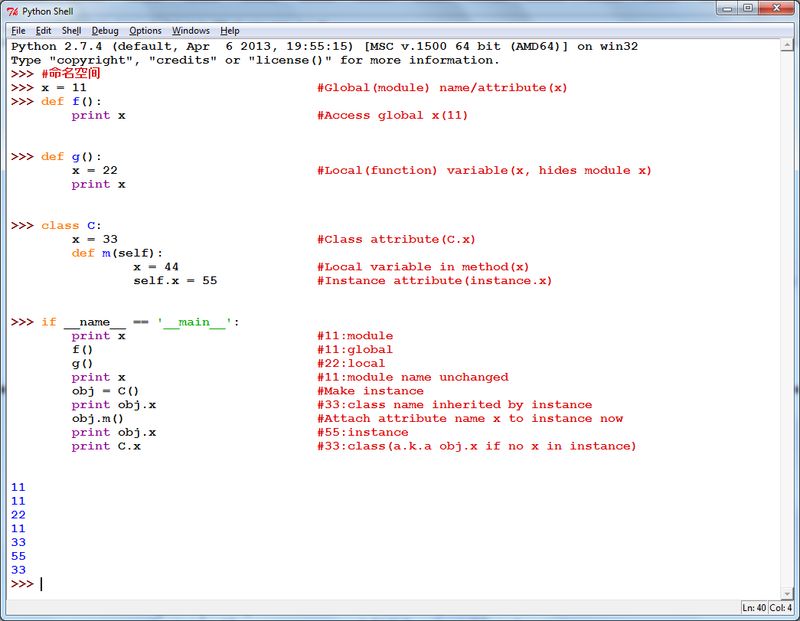The width and height of the screenshot is (800, 621).
Task: Close the Python Shell window
Action: click(777, 8)
